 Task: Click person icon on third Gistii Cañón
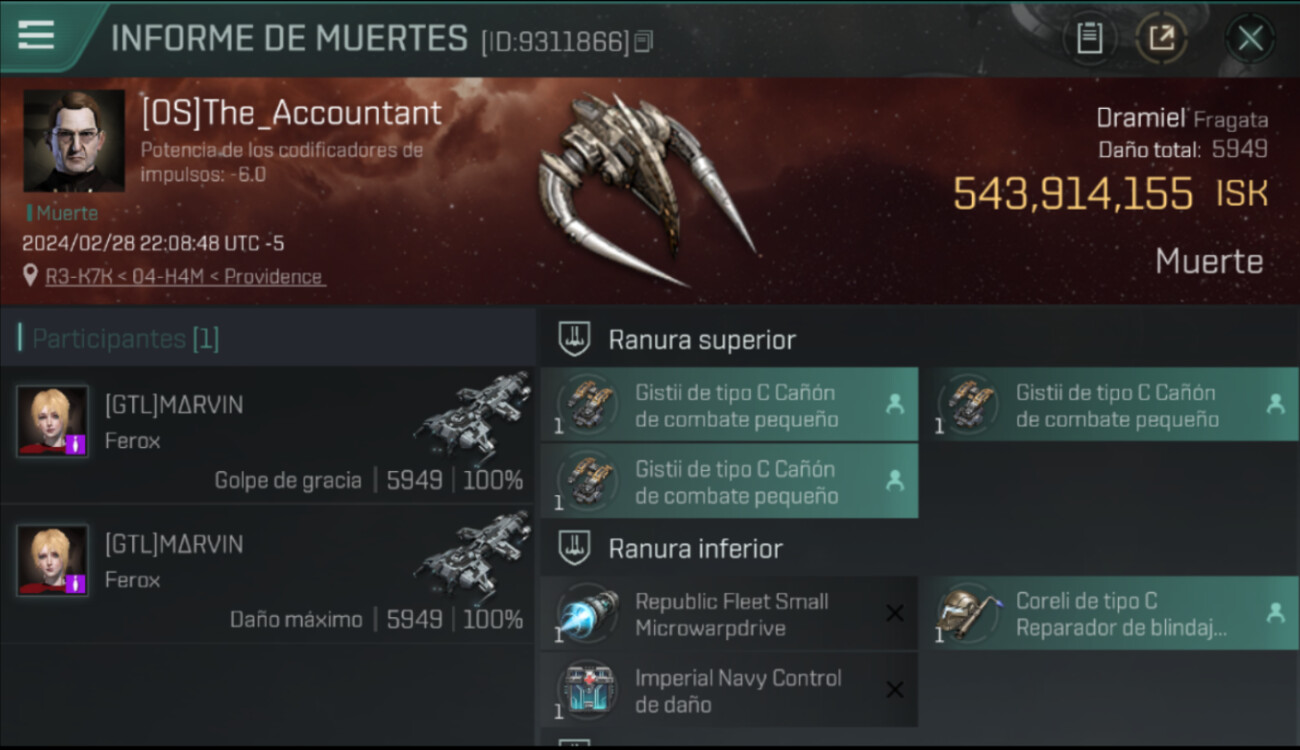(895, 481)
